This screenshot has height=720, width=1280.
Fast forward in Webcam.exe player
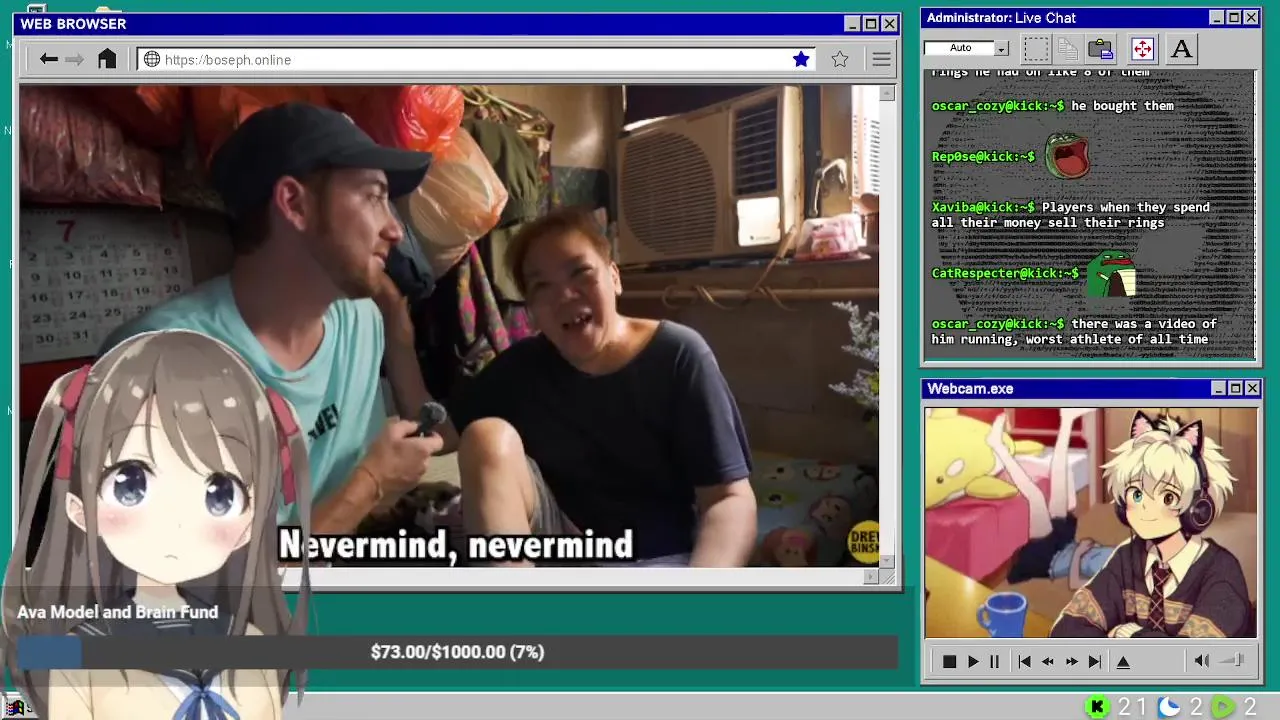click(1071, 661)
